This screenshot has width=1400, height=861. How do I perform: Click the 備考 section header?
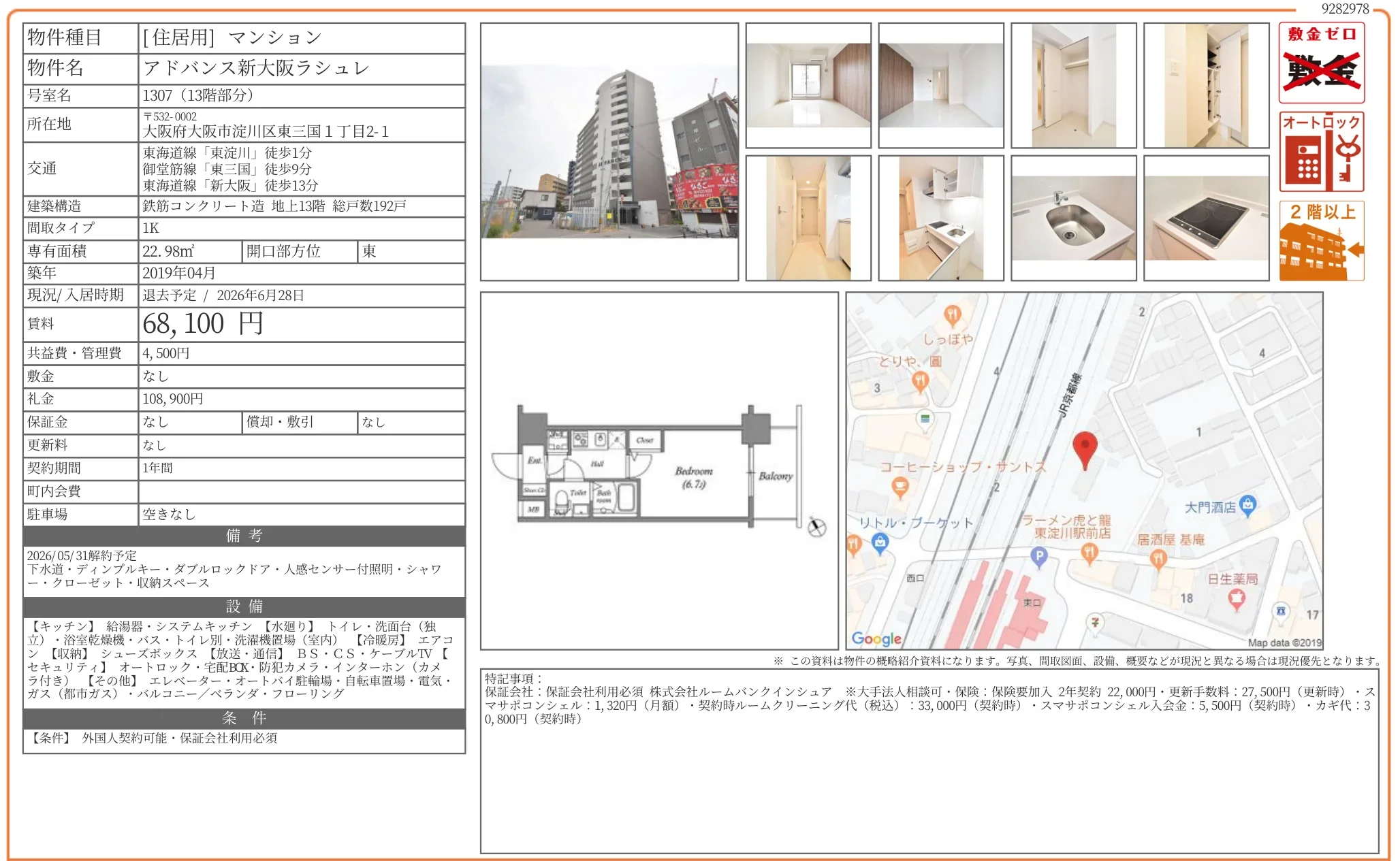tap(244, 536)
